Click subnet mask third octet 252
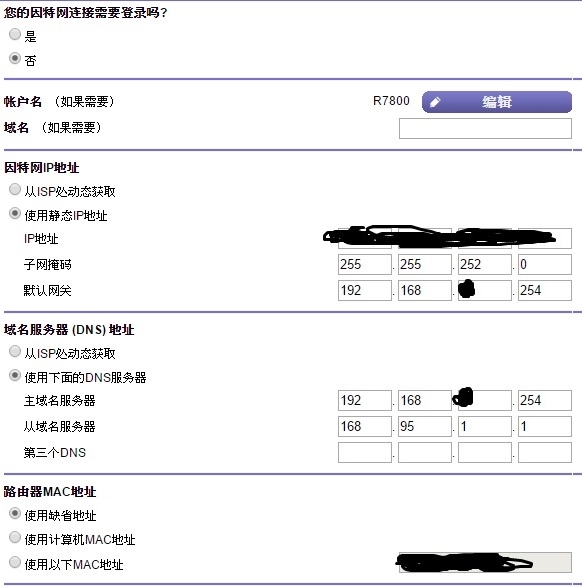Viewport: 582px width, 587px height. click(485, 264)
